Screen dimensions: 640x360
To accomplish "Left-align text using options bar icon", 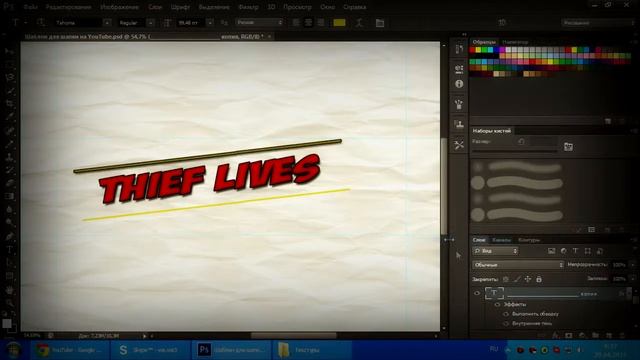I will (296, 23).
